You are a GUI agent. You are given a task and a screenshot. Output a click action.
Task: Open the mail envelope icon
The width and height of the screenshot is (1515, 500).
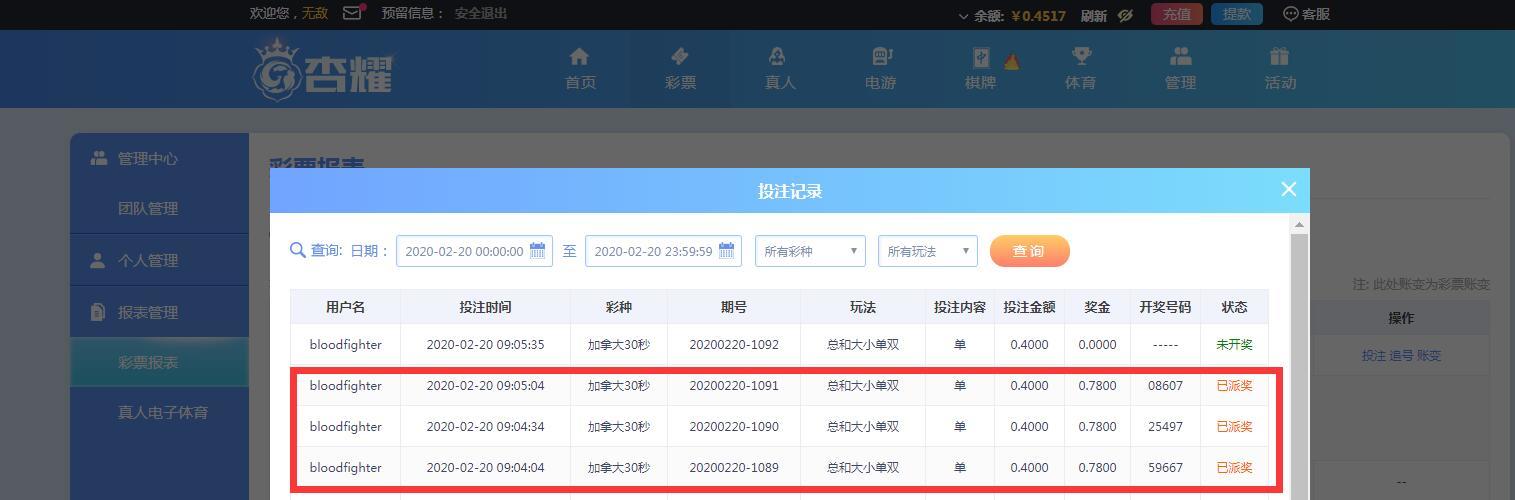(352, 13)
